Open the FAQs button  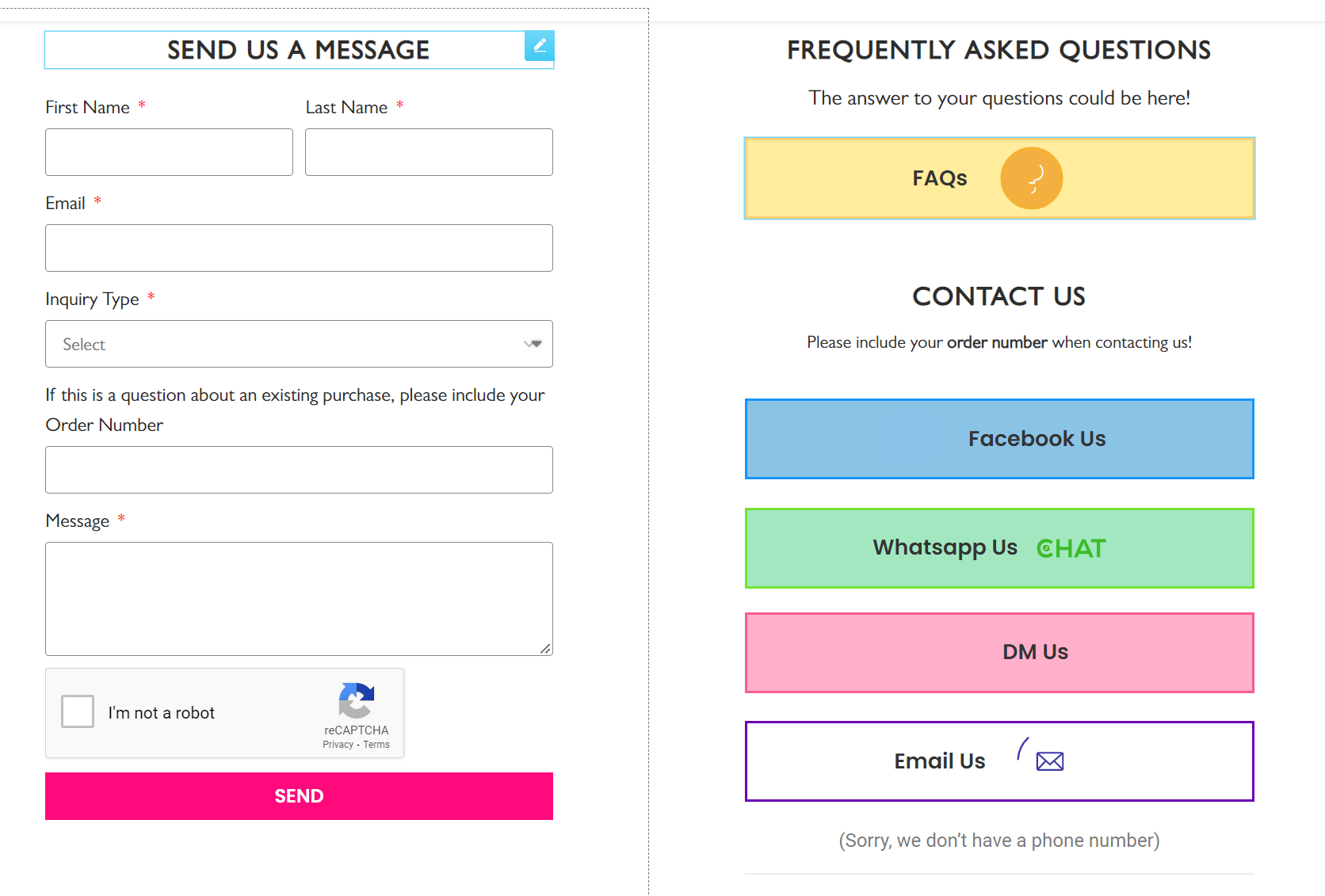pyautogui.click(x=999, y=178)
